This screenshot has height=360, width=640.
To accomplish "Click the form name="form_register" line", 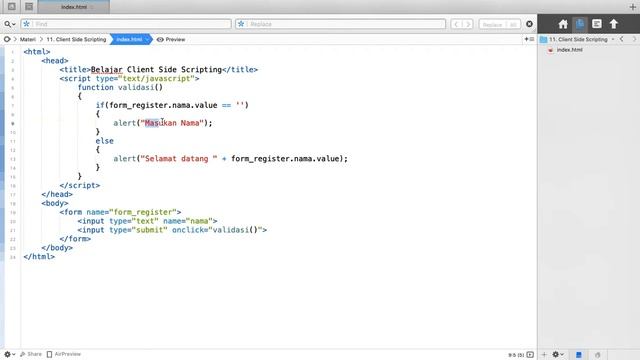I will [x=120, y=212].
